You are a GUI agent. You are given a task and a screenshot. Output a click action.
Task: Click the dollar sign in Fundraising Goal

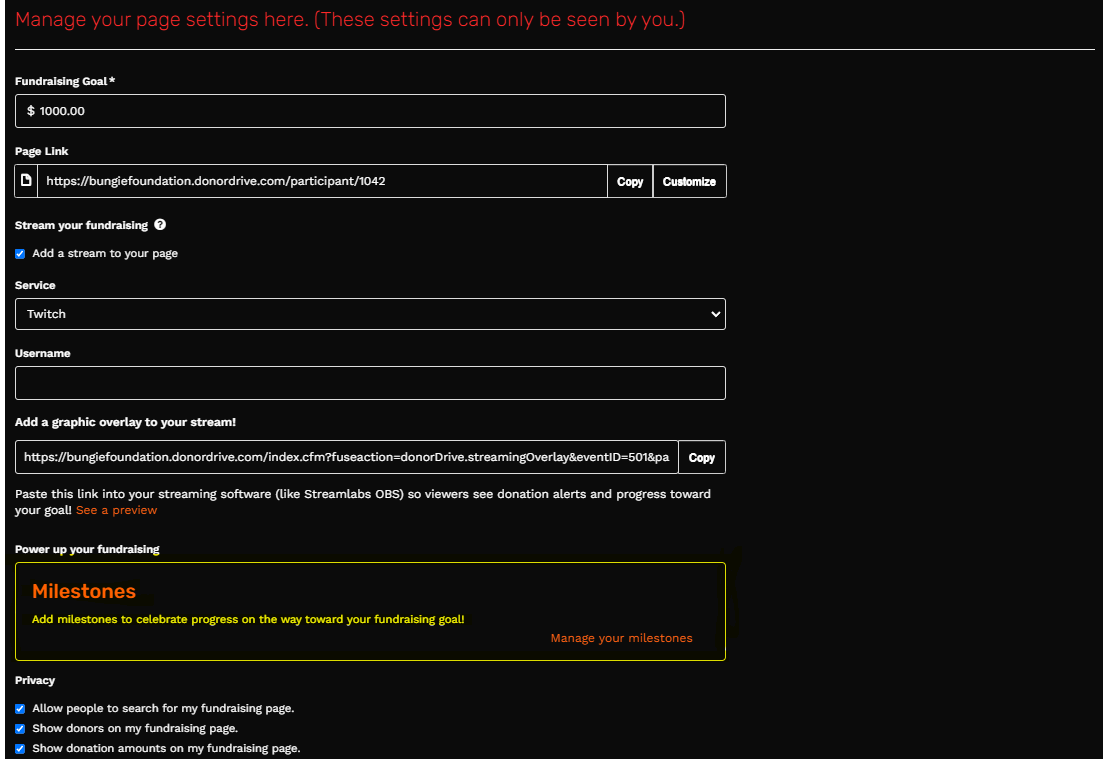31,111
